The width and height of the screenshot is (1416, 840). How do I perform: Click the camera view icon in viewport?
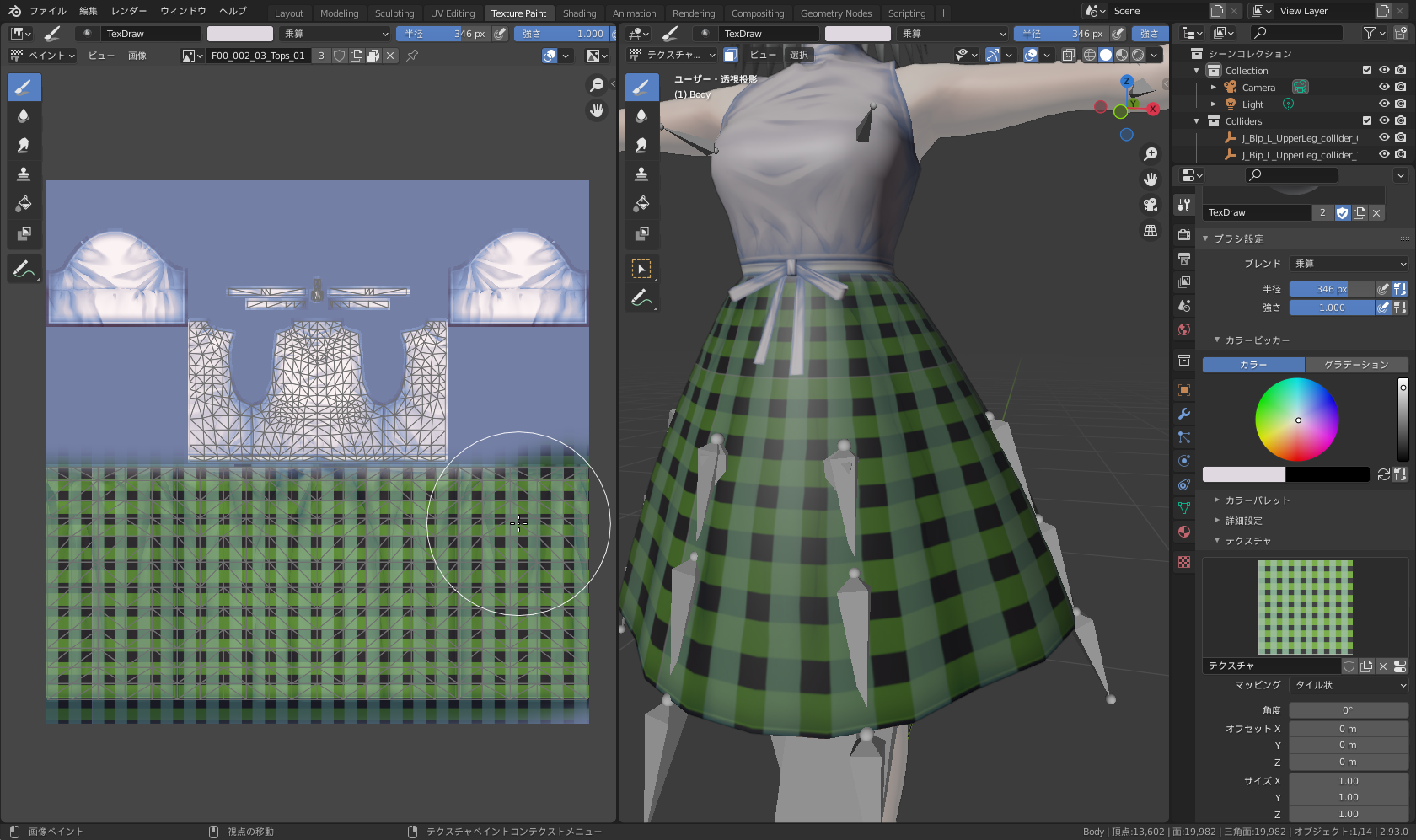1150,205
